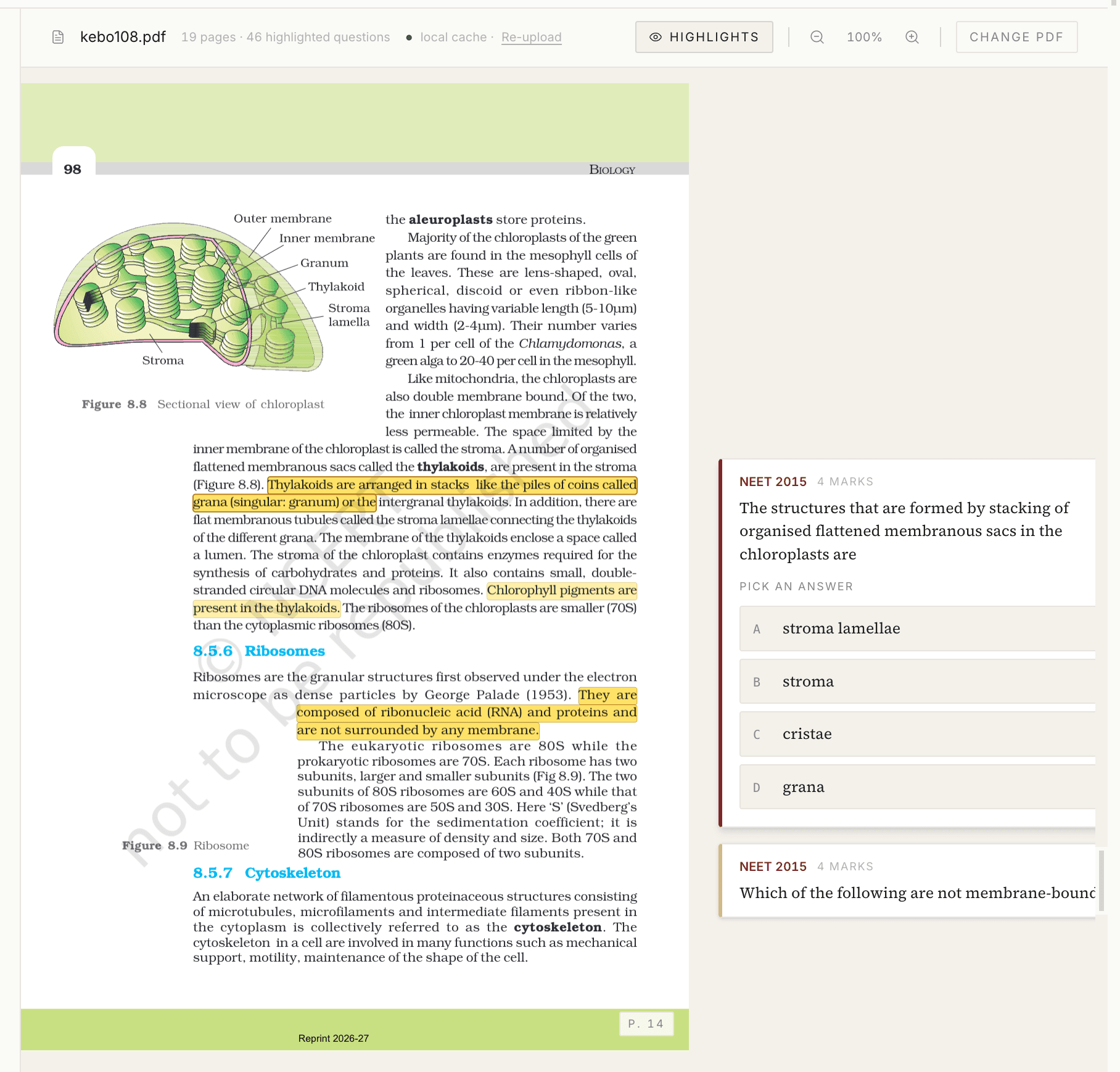Select the 100% zoom level text
The width and height of the screenshot is (1120, 1072).
click(864, 37)
